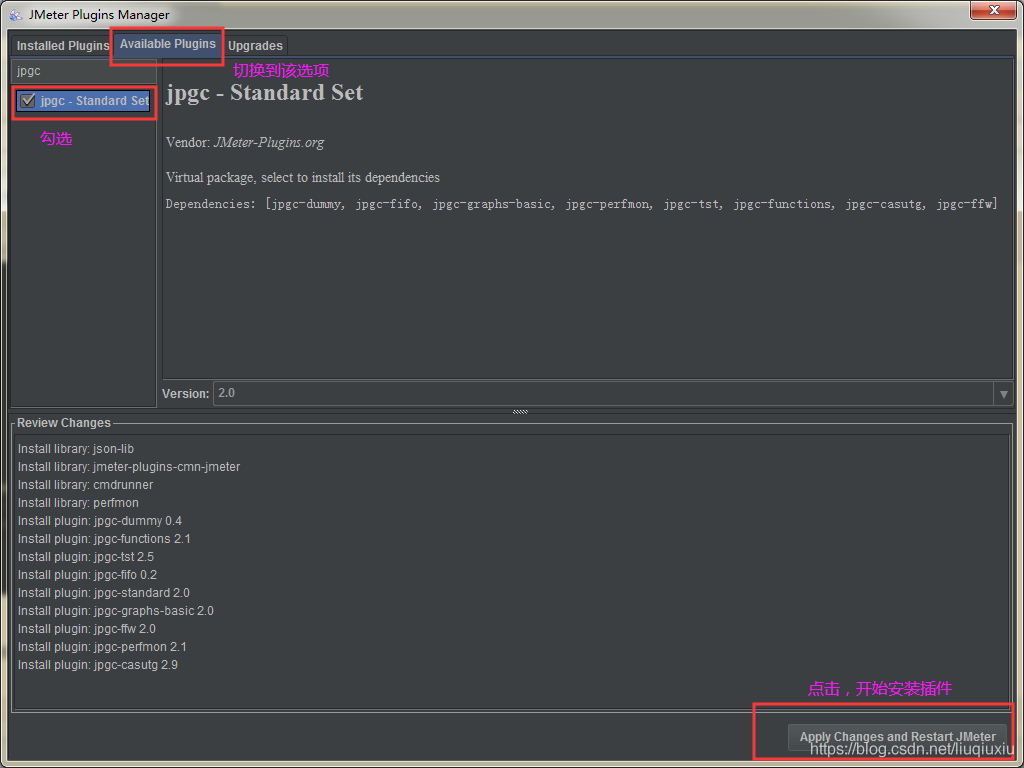This screenshot has width=1024, height=768.
Task: Click the 'jpgc - Standard Set' description heading
Action: coord(264,93)
